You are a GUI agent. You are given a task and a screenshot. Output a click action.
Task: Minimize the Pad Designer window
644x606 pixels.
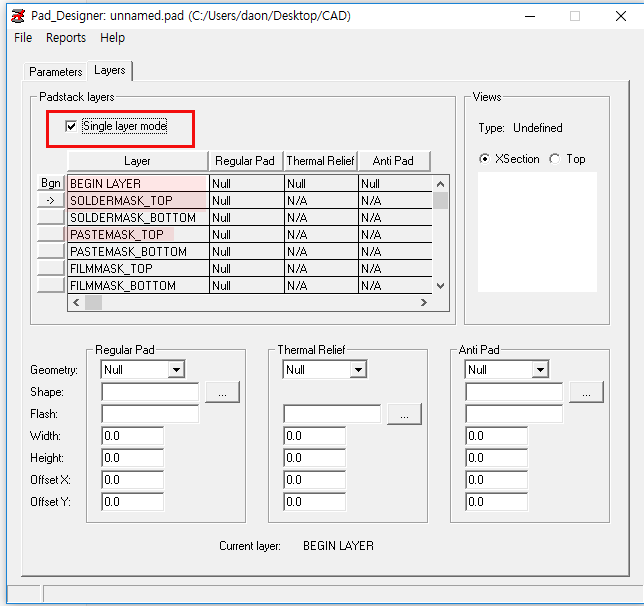(x=530, y=16)
